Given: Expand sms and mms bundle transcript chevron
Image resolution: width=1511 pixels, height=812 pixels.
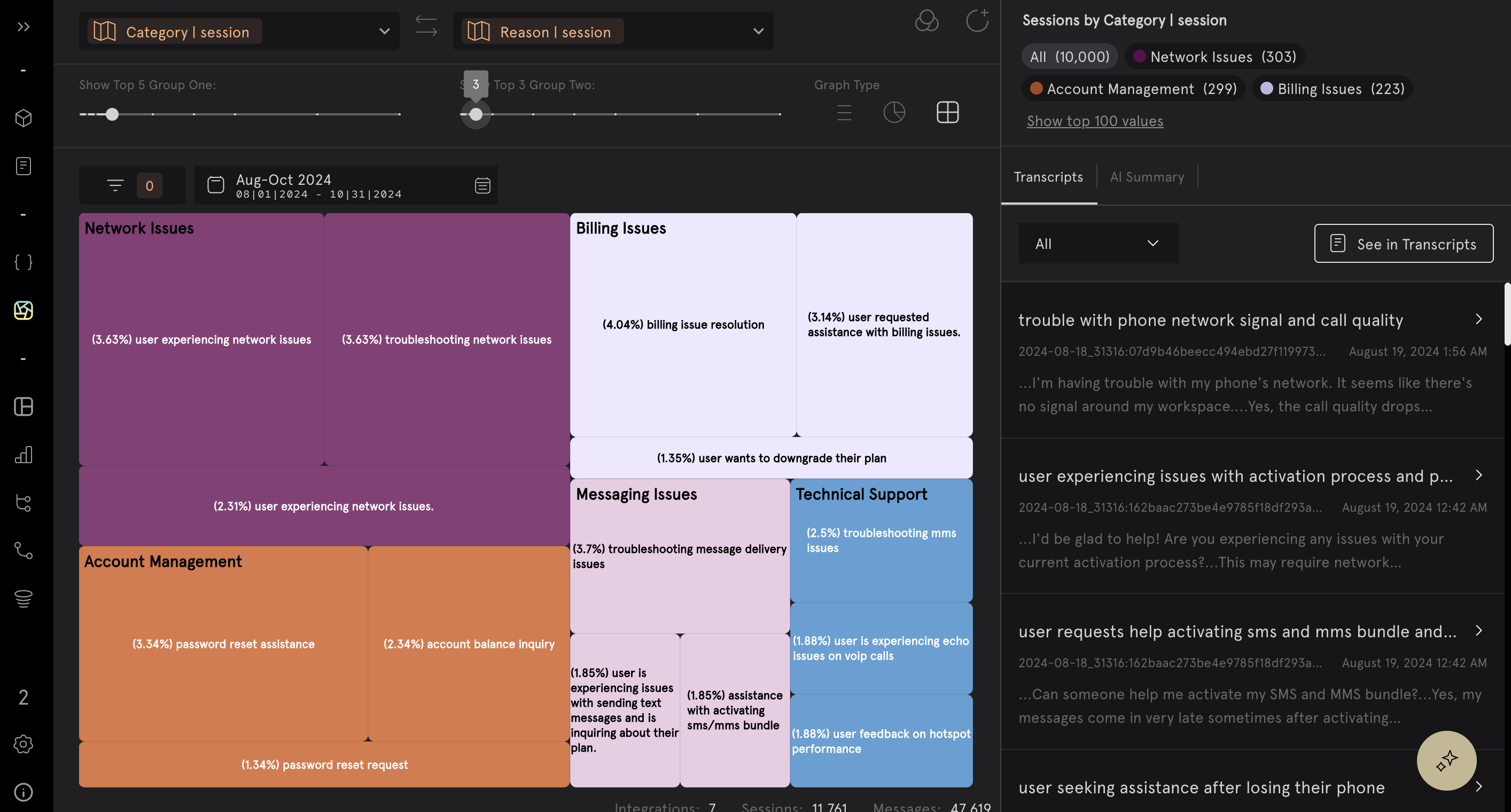Looking at the screenshot, I should point(1479,630).
